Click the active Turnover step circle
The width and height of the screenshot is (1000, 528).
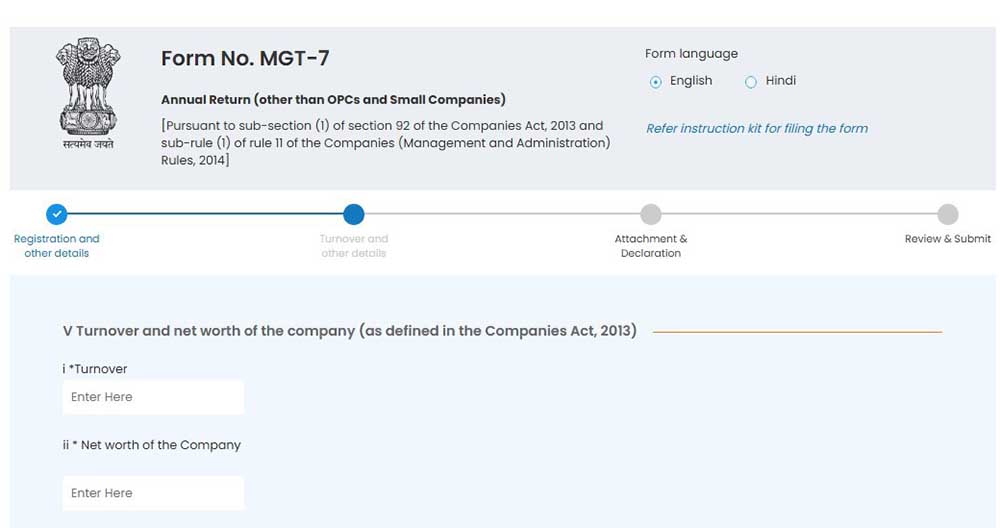(x=353, y=214)
